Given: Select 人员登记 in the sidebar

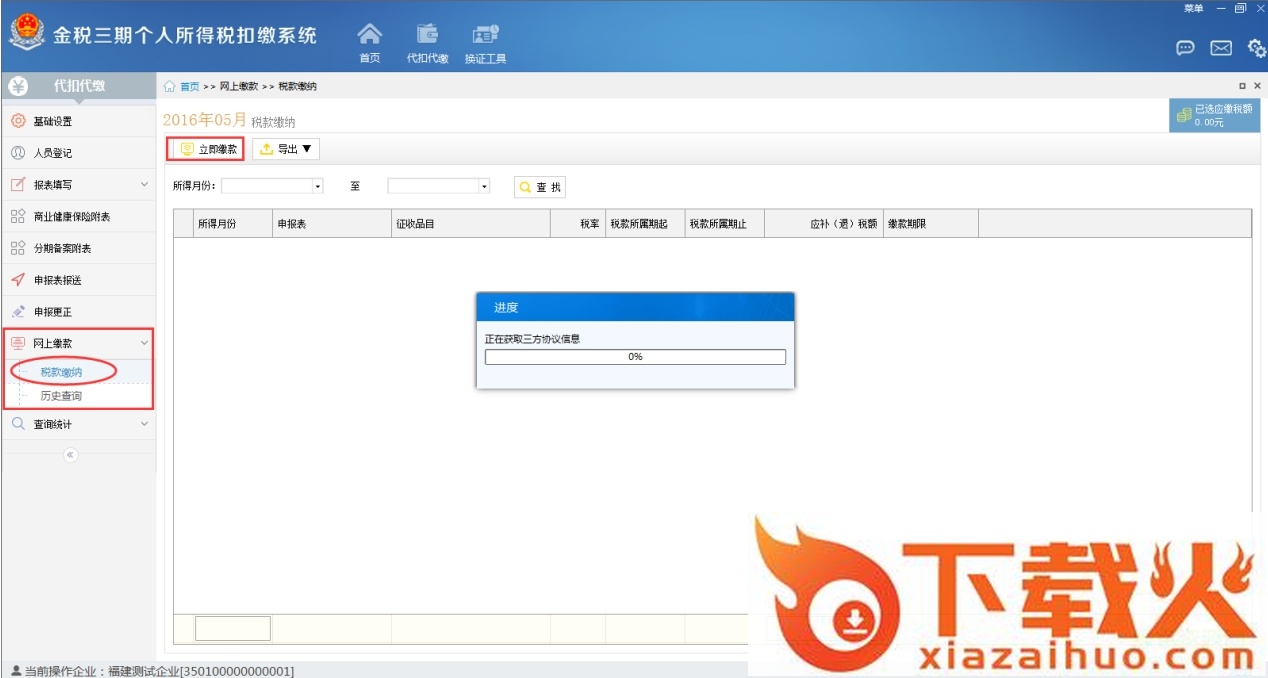Looking at the screenshot, I should click(x=53, y=154).
